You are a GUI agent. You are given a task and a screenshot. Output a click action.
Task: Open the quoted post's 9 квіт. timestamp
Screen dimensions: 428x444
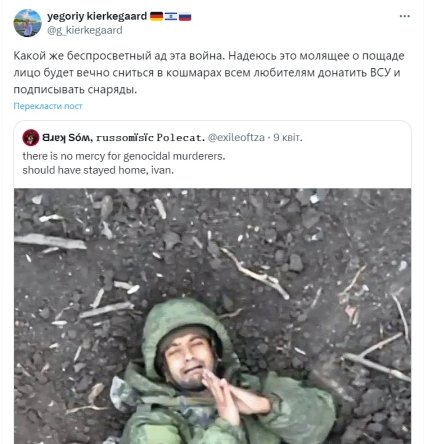click(288, 137)
